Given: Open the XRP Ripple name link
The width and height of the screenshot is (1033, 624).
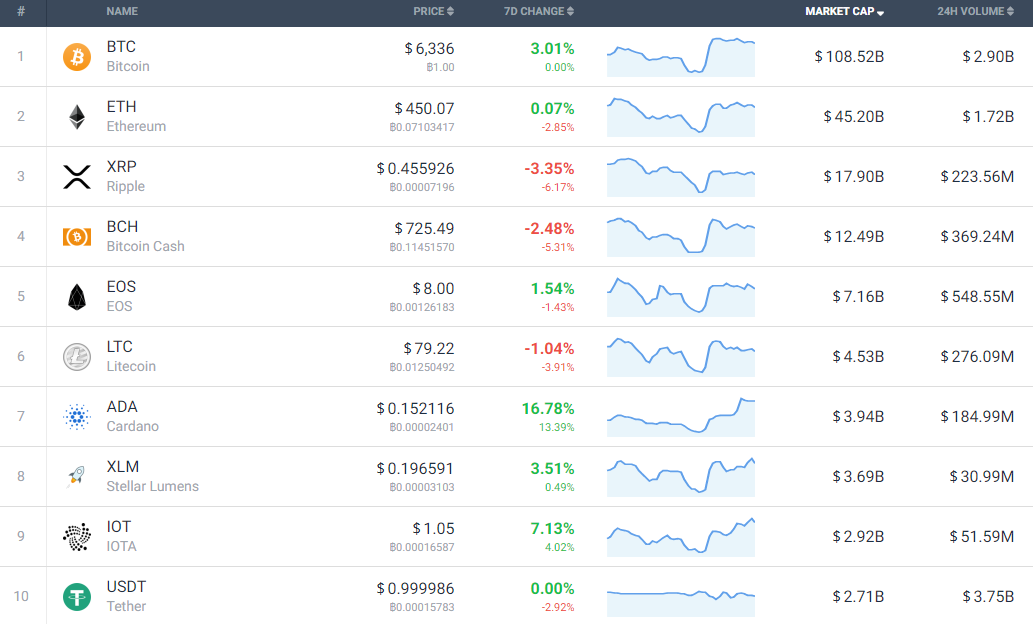Looking at the screenshot, I should (125, 176).
